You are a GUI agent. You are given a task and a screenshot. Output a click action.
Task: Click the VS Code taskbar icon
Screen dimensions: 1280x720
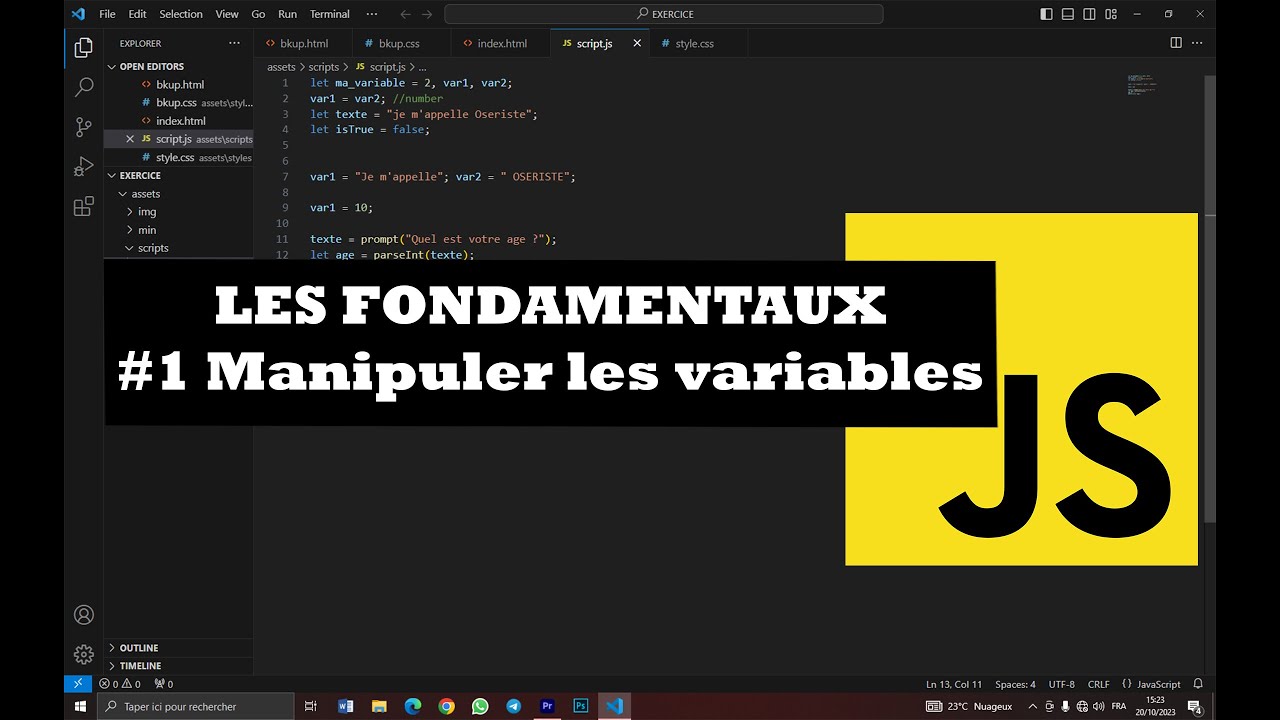[615, 706]
